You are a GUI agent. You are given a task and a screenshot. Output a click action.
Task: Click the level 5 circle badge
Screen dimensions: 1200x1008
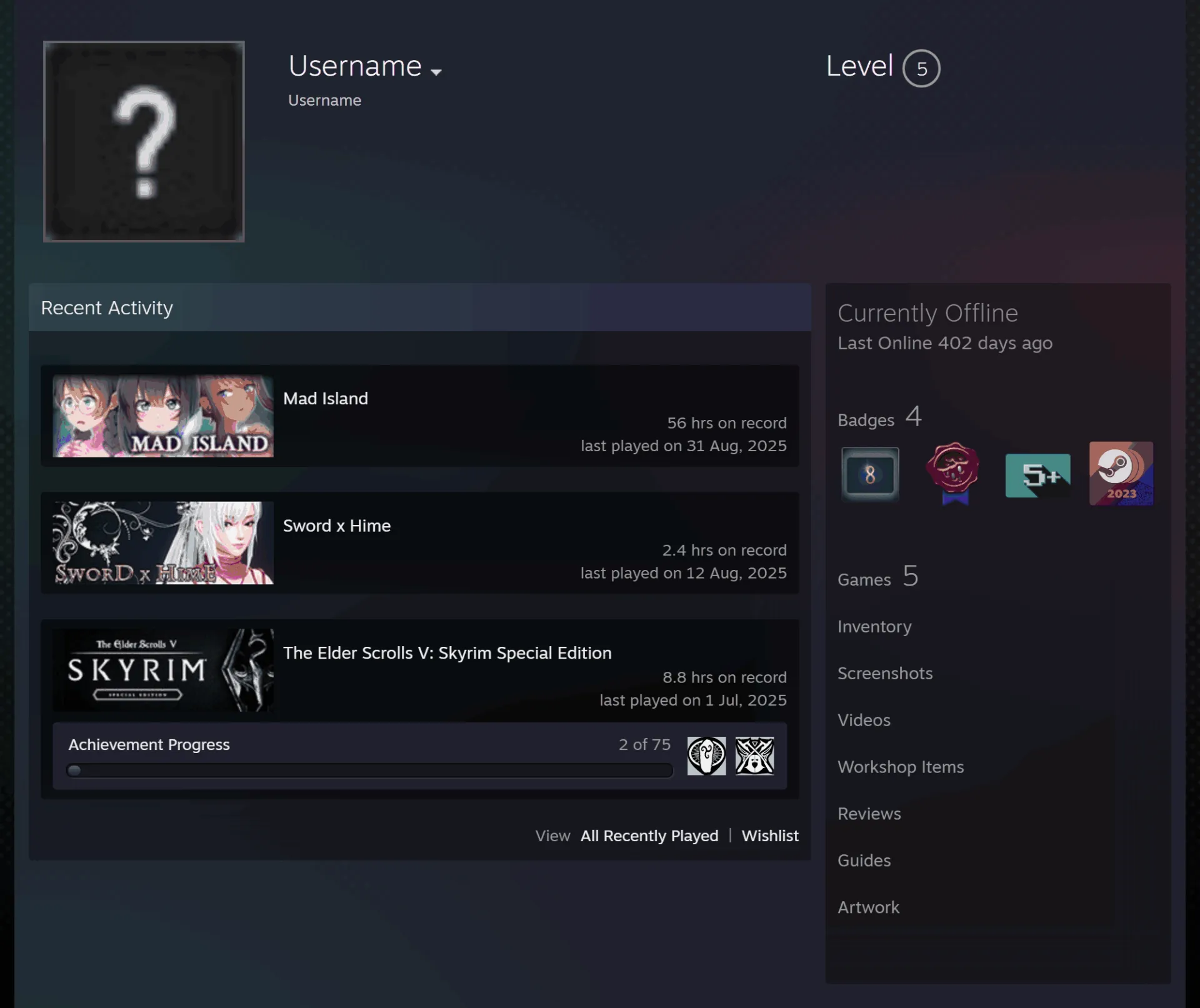[921, 68]
